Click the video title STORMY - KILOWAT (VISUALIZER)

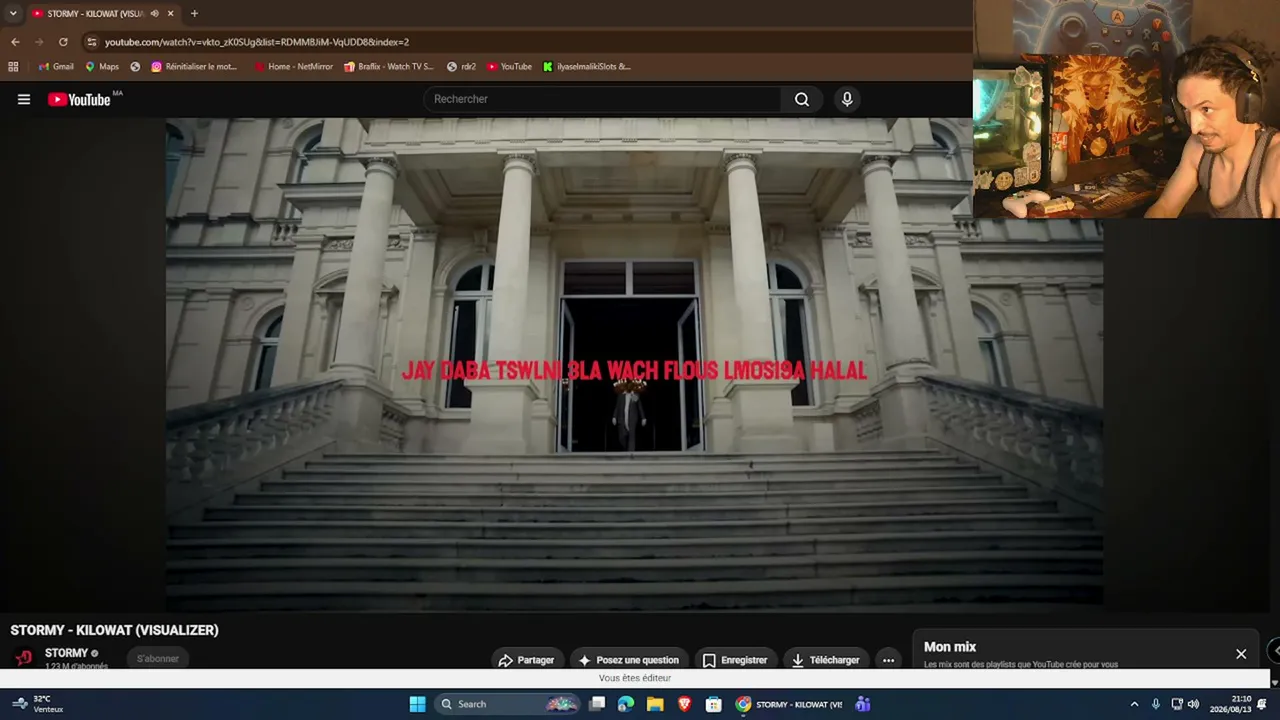114,630
